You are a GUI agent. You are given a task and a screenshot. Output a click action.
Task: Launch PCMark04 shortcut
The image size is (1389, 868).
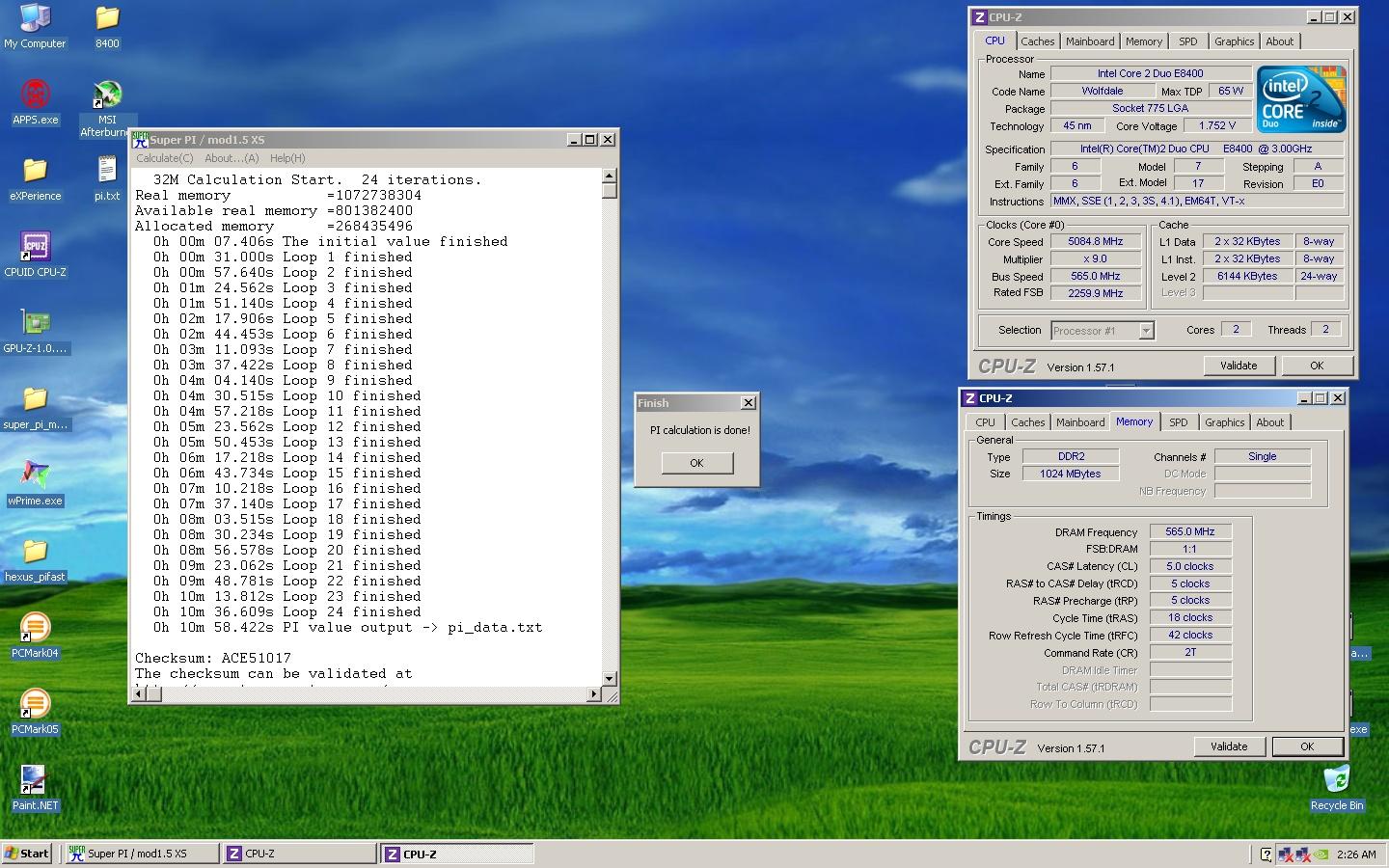click(35, 636)
